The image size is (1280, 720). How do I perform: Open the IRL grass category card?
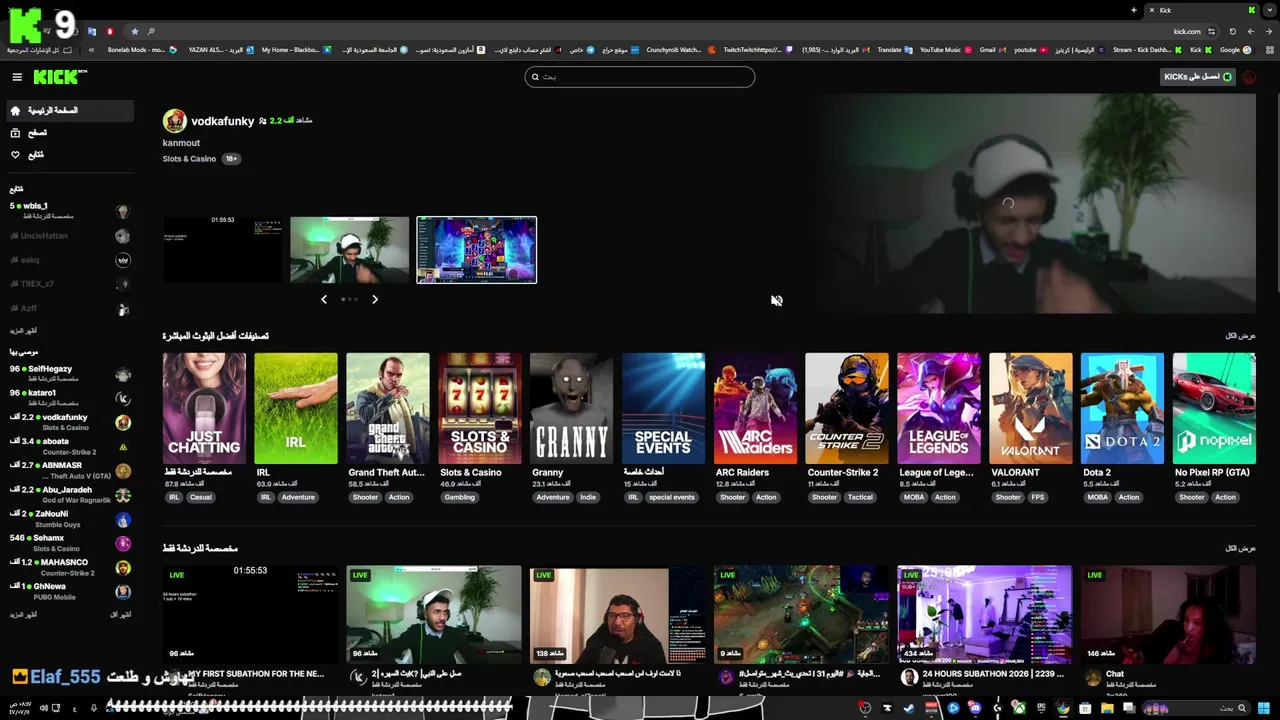[x=296, y=408]
